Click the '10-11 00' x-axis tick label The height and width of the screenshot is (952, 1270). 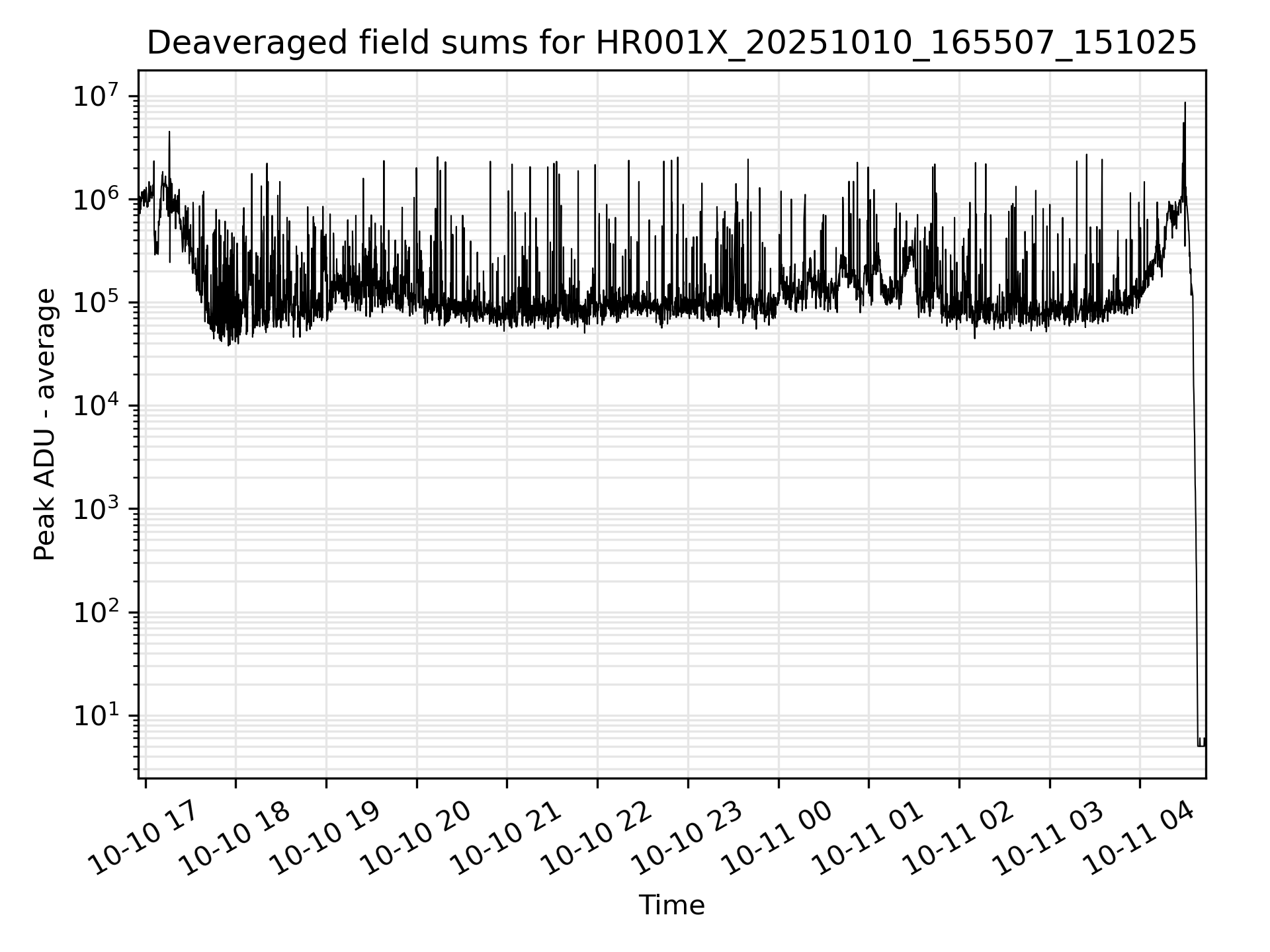pos(777,838)
